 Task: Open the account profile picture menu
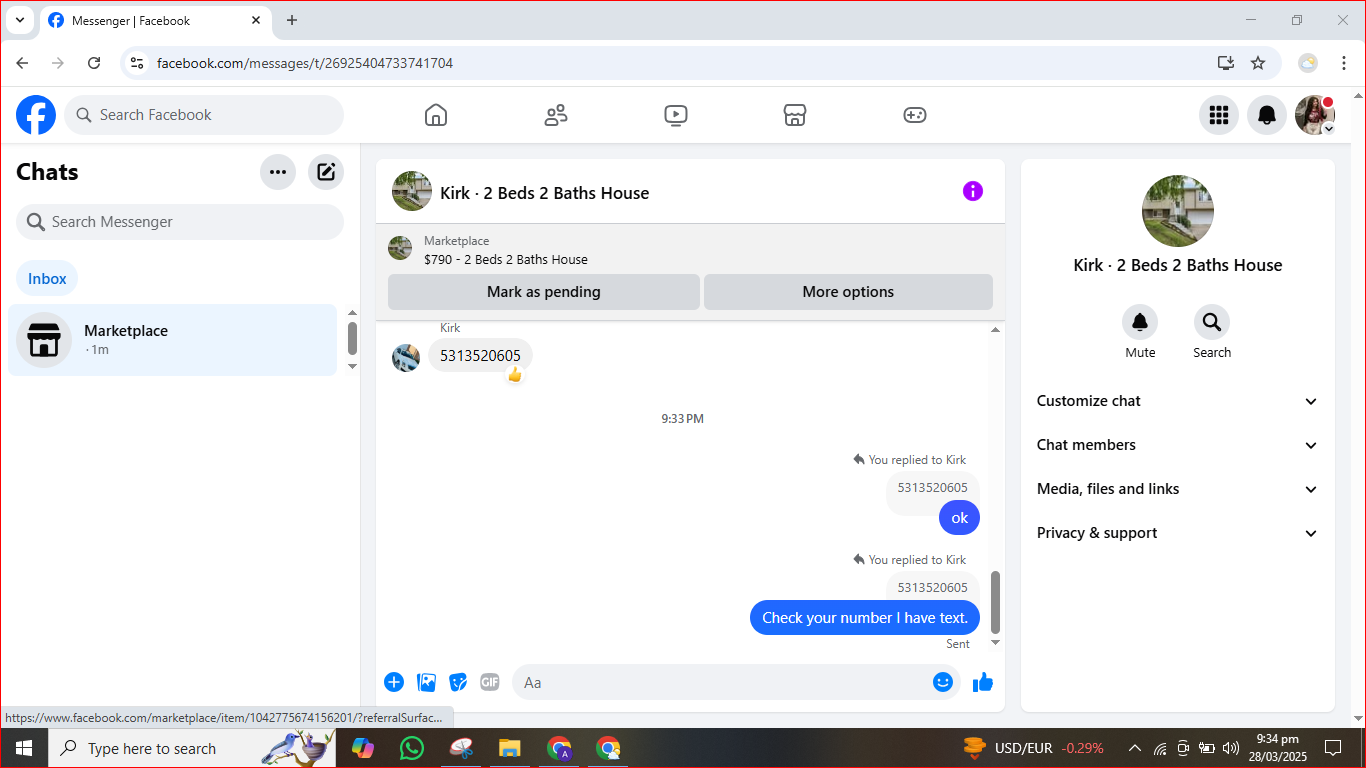[1315, 115]
